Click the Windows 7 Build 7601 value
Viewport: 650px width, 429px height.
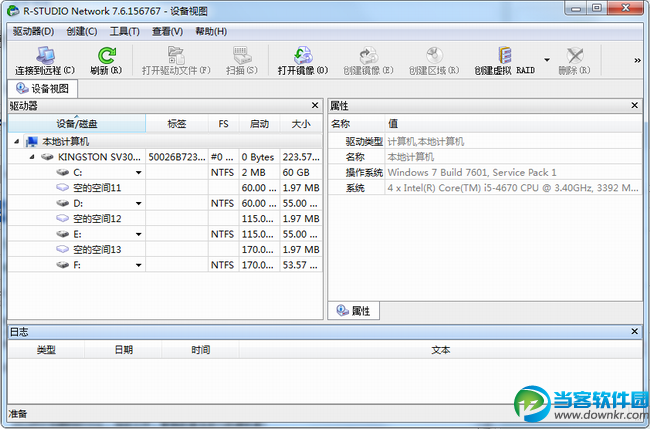tap(472, 172)
